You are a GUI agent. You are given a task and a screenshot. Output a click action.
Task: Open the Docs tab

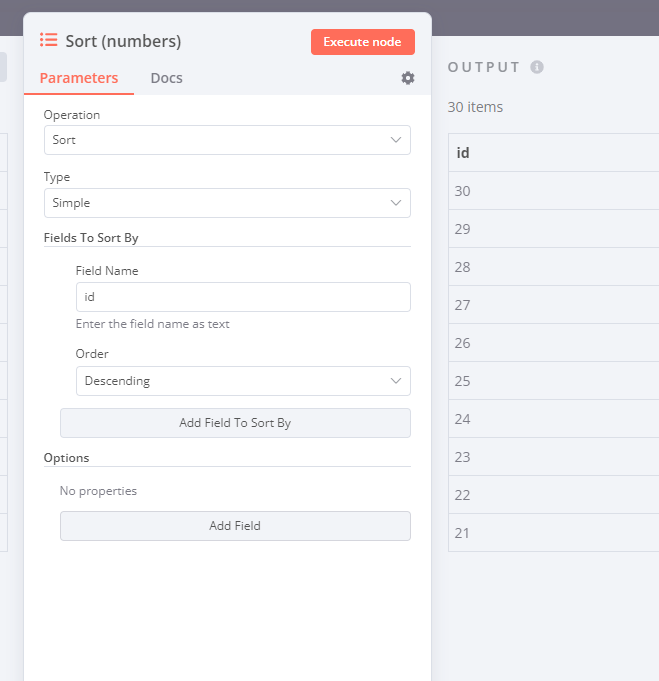[166, 78]
